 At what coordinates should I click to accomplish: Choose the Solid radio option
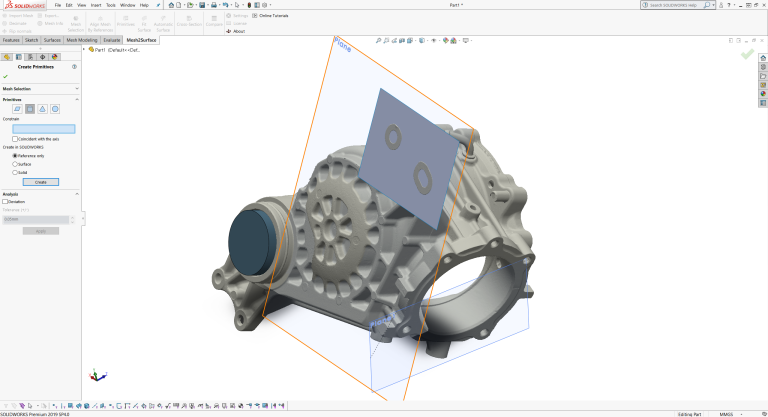15,172
